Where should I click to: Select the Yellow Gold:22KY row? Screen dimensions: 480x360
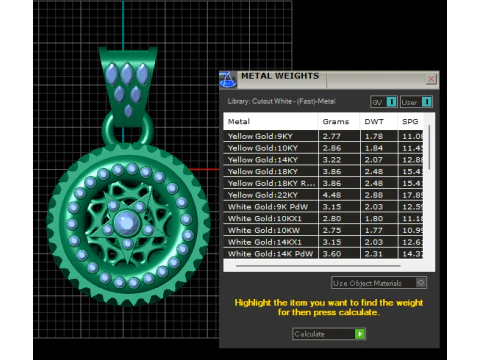[323, 195]
